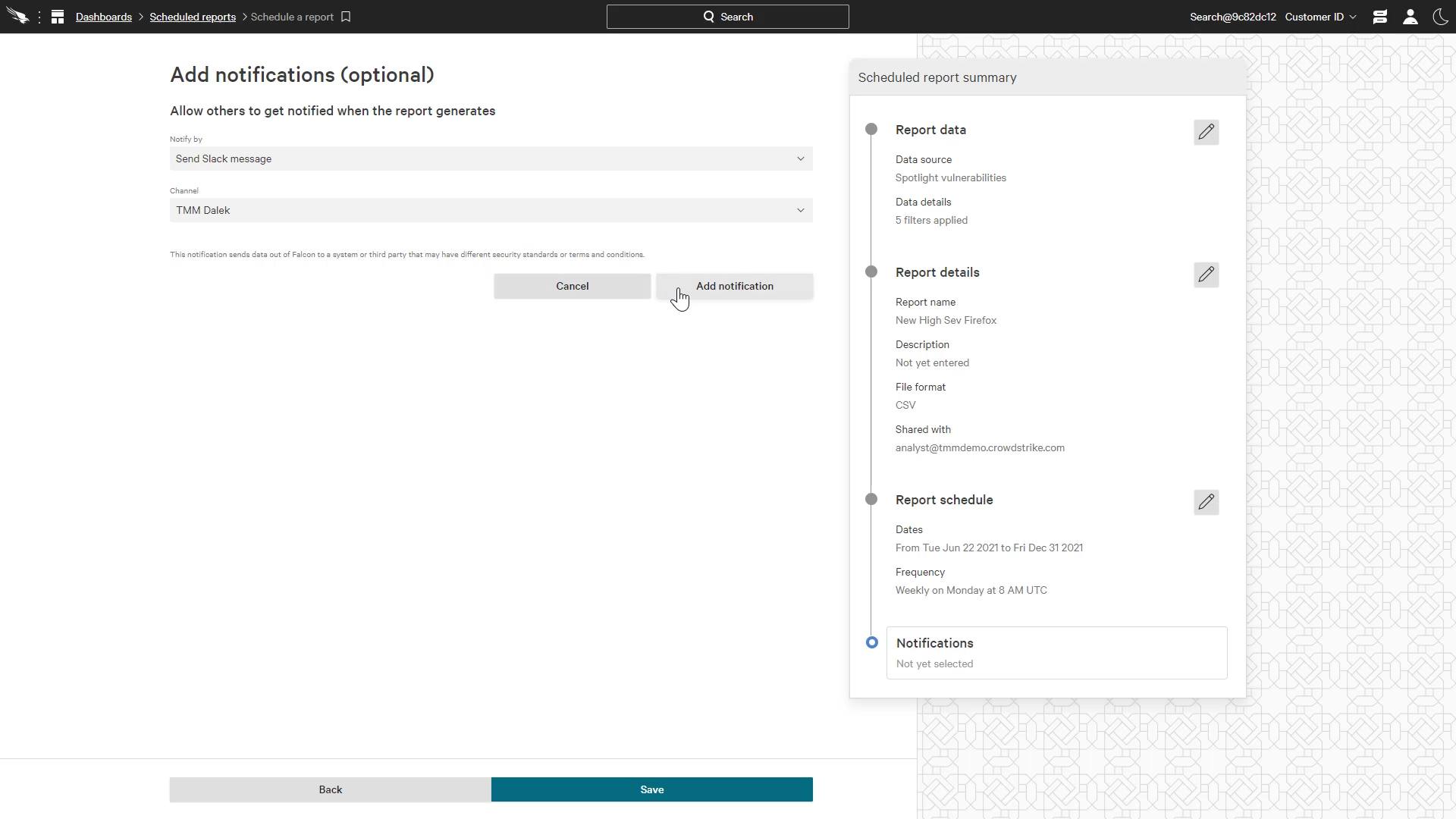Click the user profile icon in the top right
The width and height of the screenshot is (1456, 819).
click(1410, 17)
